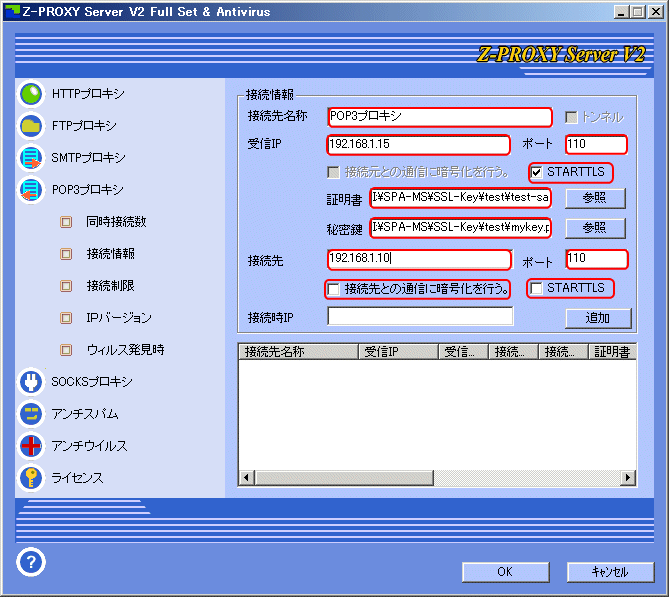Confirm with the OK button
Image resolution: width=669 pixels, height=597 pixels.
coord(506,572)
